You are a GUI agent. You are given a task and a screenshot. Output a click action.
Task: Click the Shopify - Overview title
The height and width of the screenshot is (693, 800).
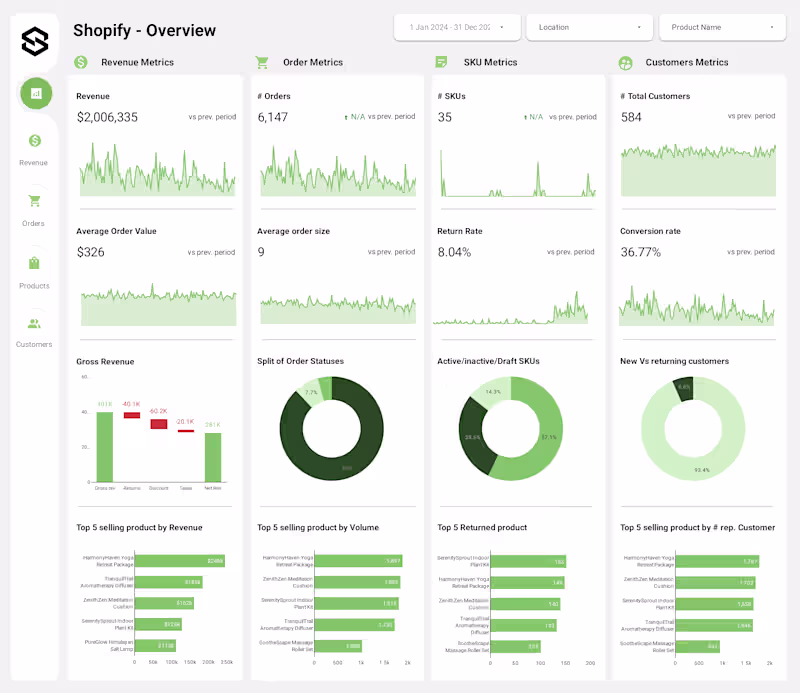tap(144, 31)
